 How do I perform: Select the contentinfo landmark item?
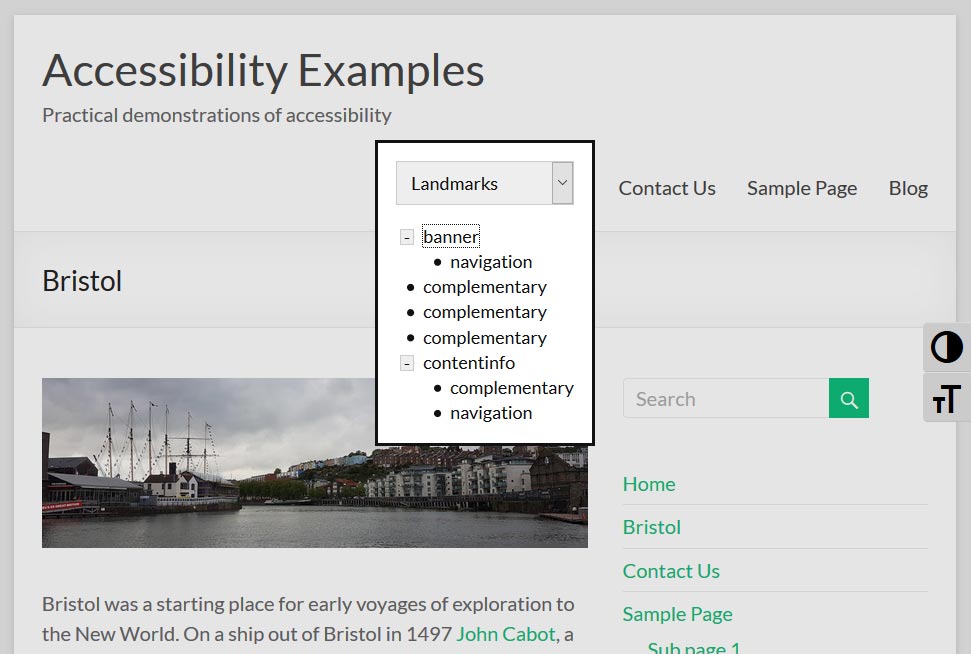tap(469, 363)
